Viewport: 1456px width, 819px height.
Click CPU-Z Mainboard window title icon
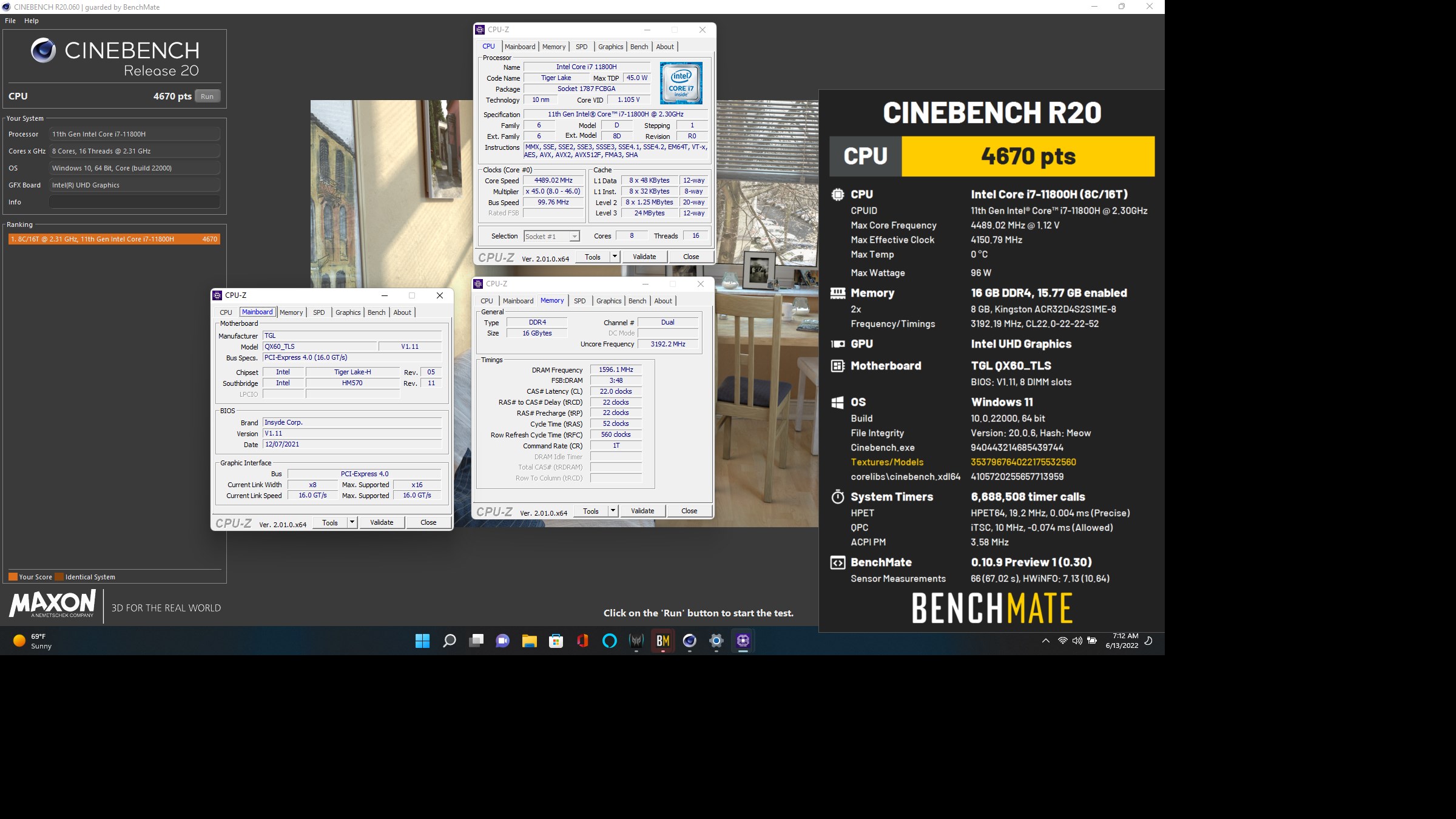217,295
